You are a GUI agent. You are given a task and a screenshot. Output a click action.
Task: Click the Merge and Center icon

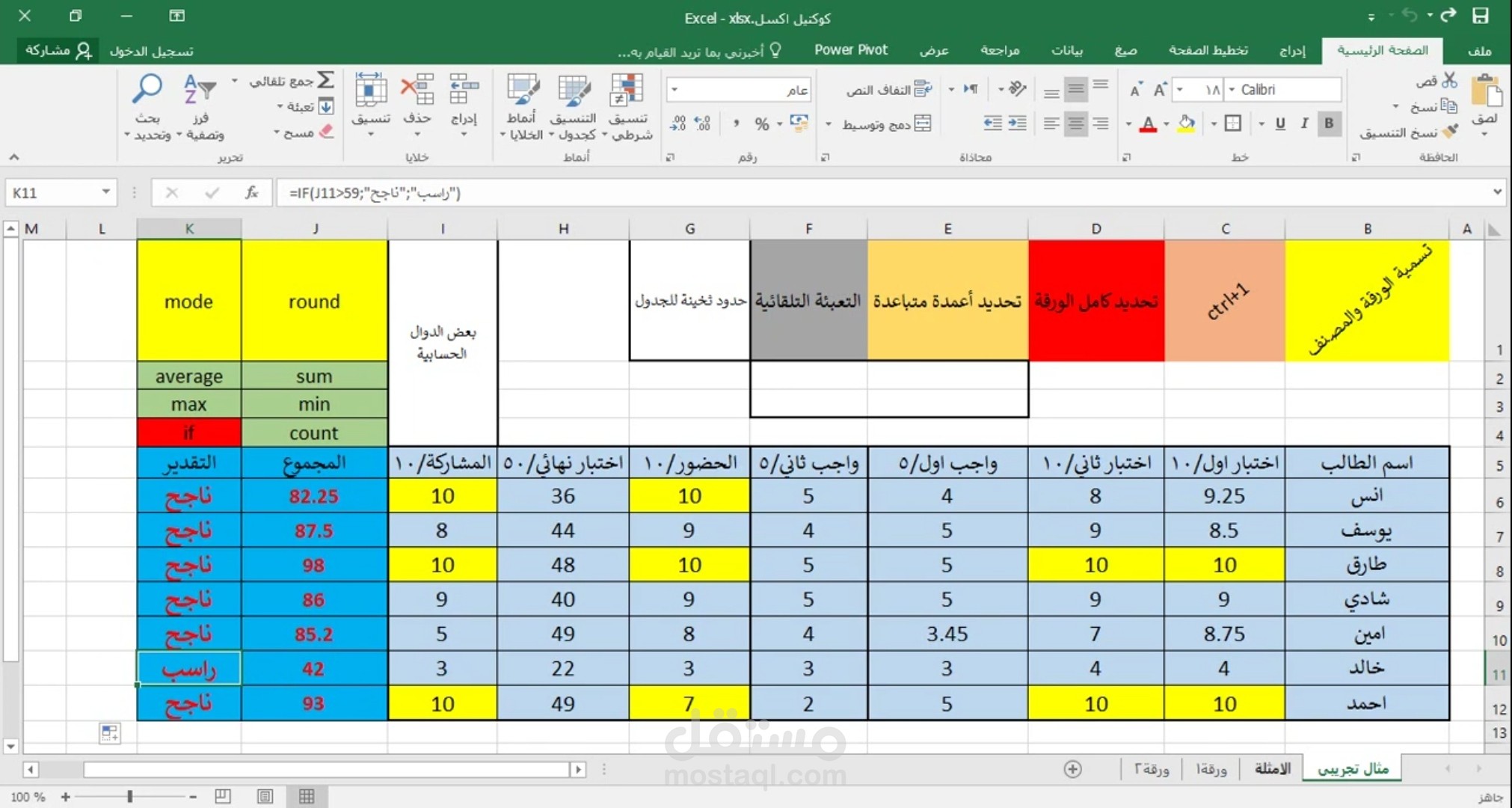click(923, 124)
